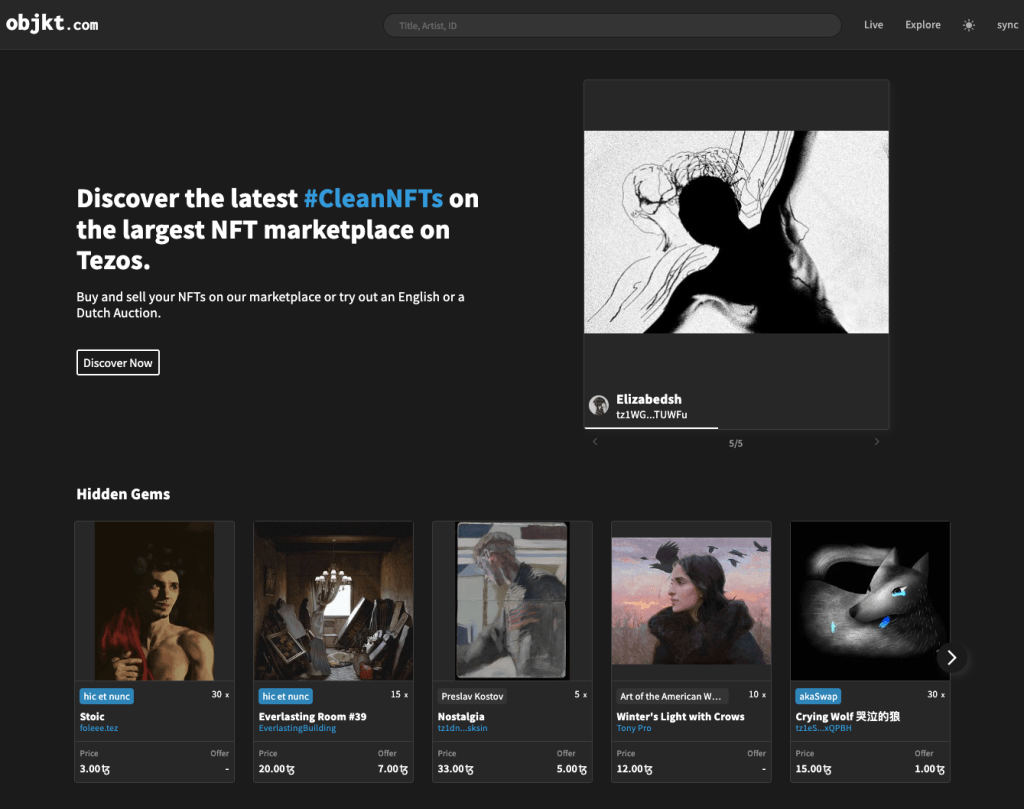Open the Explore menu item
1024x809 pixels.
[923, 25]
